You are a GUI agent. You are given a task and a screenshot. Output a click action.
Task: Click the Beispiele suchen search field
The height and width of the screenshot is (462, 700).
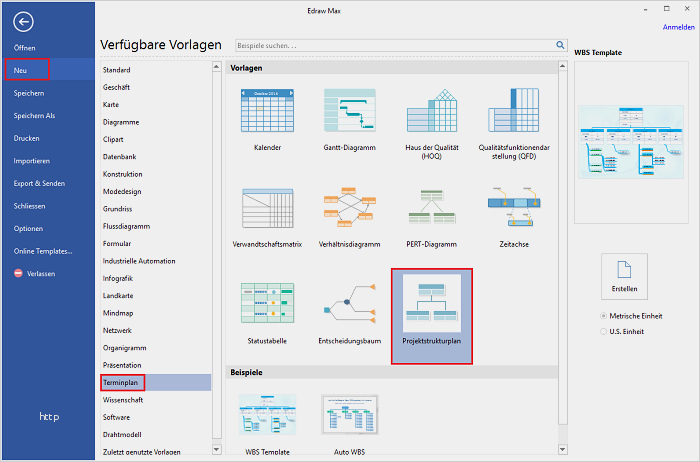pyautogui.click(x=393, y=45)
